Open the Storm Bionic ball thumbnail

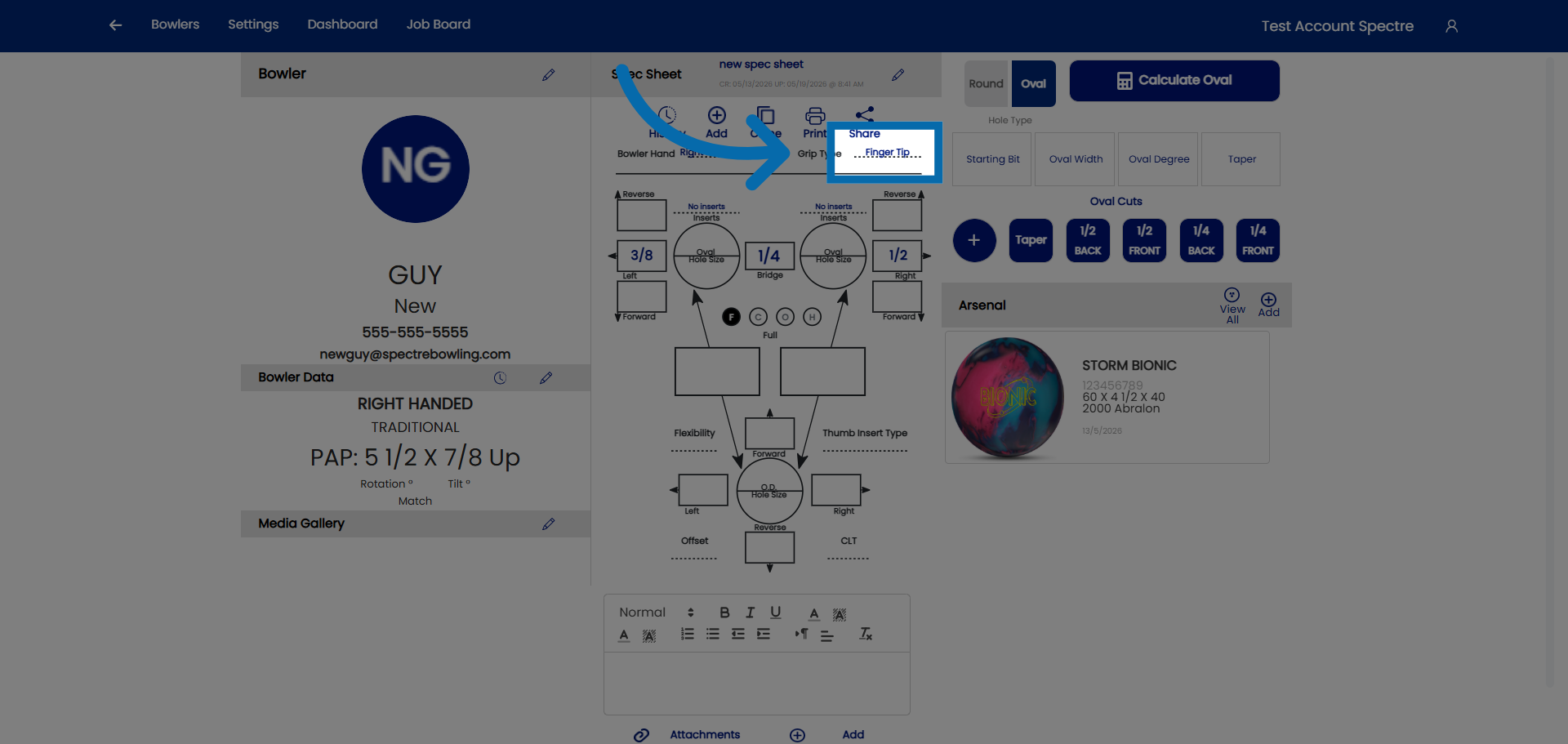click(1008, 398)
